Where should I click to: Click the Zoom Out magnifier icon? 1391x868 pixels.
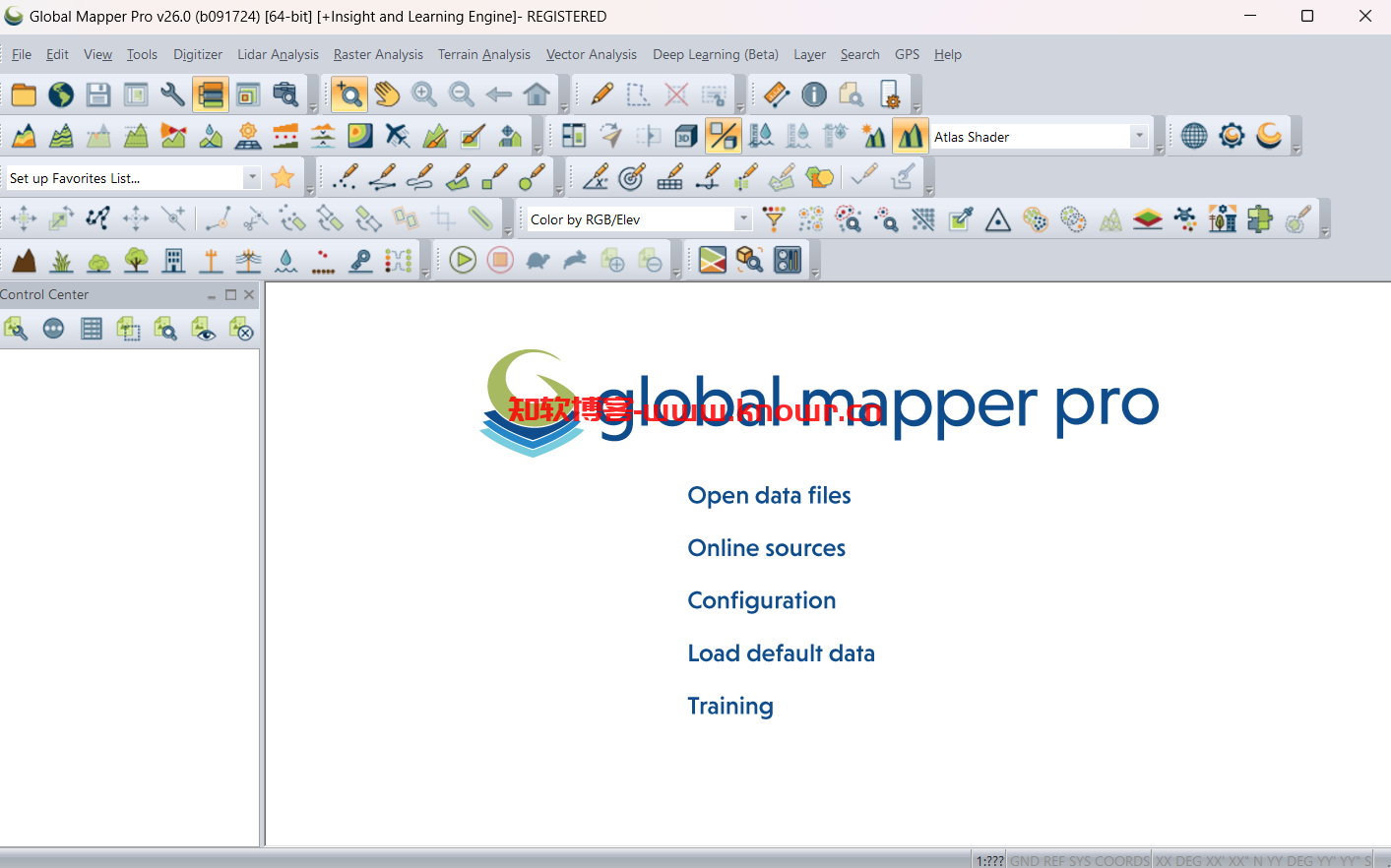click(x=462, y=94)
